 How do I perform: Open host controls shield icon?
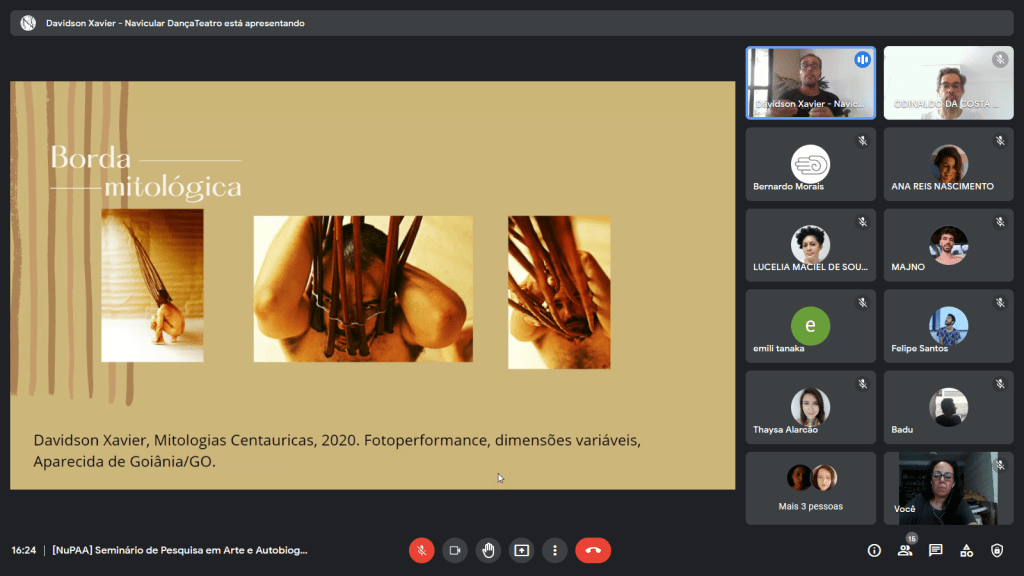(x=997, y=550)
